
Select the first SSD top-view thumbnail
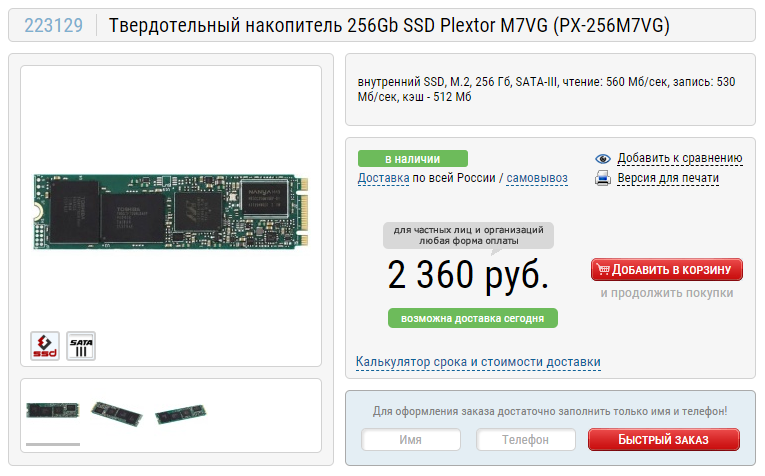click(53, 410)
